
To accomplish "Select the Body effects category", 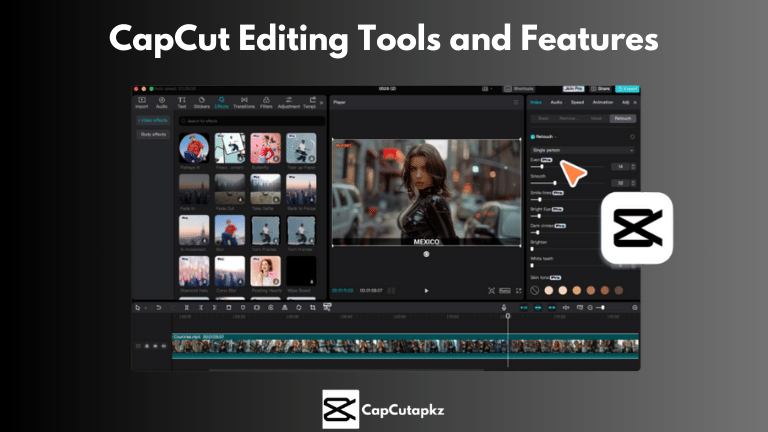I will click(153, 134).
